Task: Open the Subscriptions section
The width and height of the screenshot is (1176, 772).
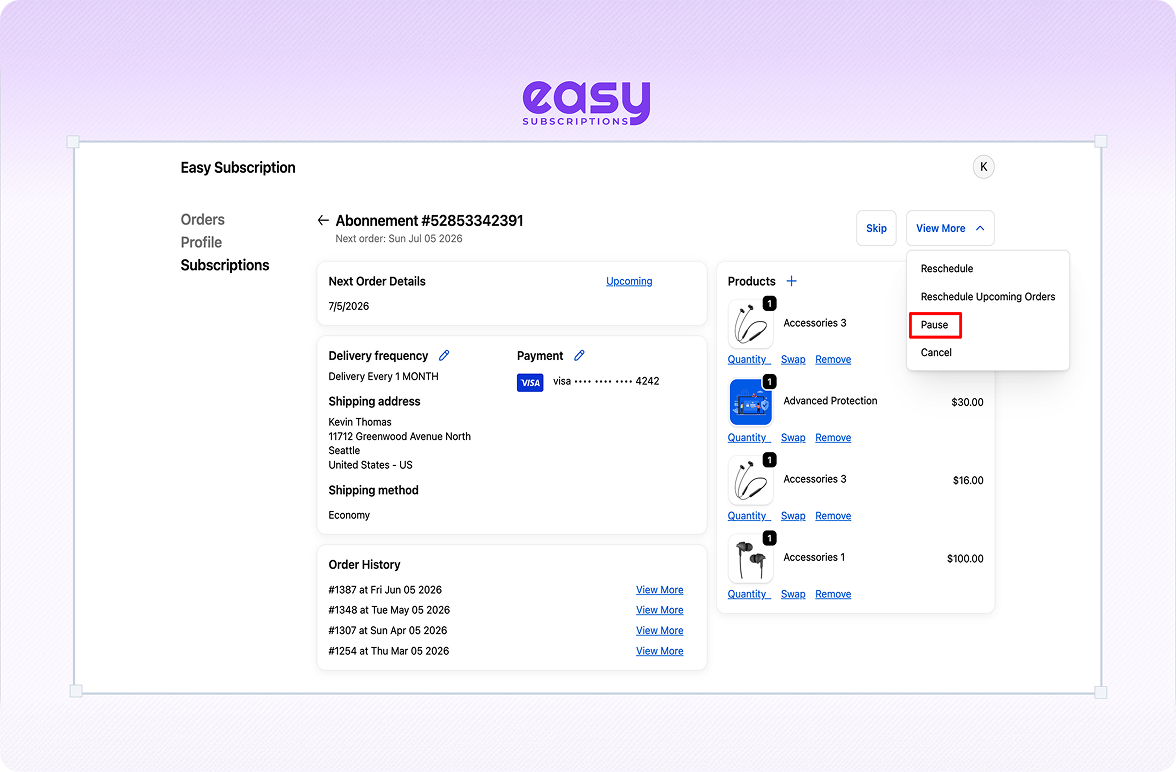Action: pyautogui.click(x=225, y=265)
